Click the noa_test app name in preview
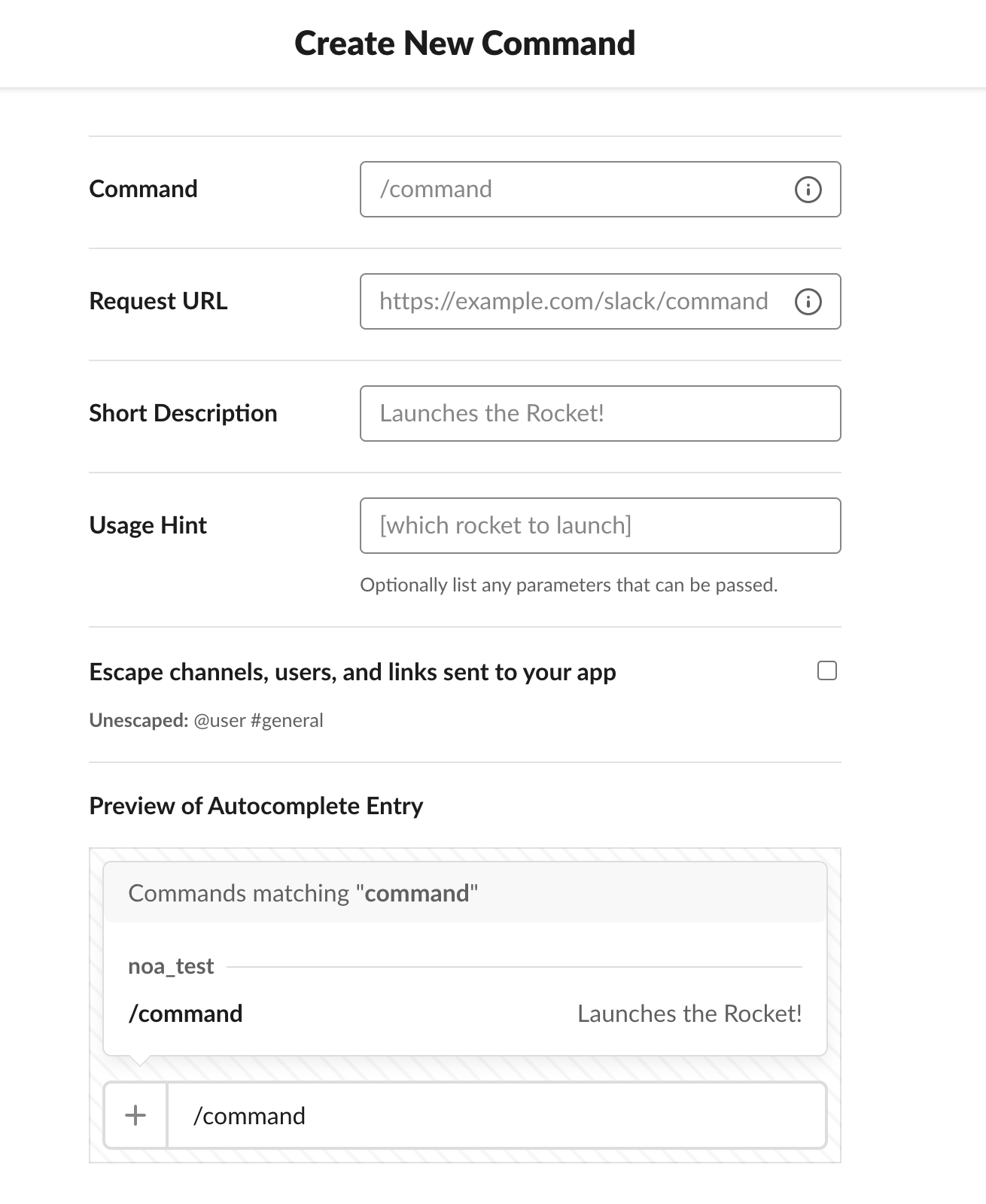The image size is (986, 1204). (x=171, y=966)
